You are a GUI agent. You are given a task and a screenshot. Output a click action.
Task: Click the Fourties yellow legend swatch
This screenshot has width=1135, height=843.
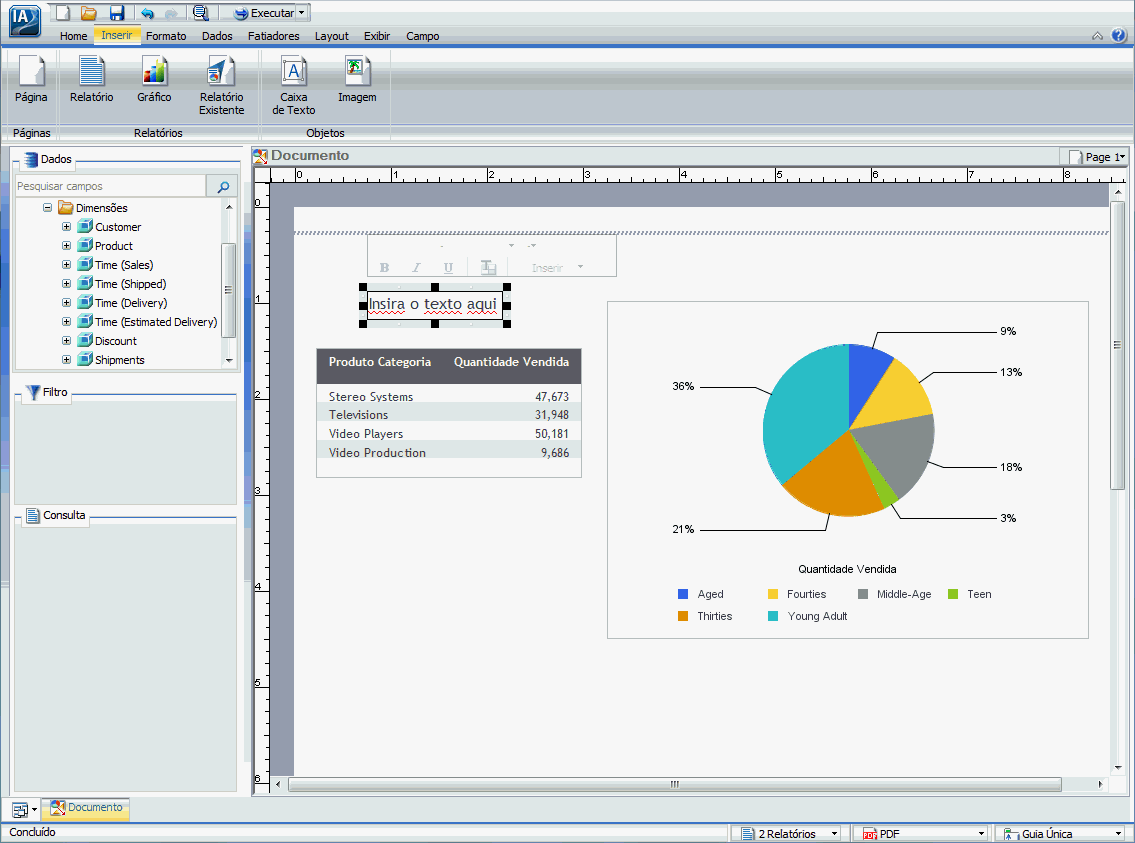coord(773,594)
